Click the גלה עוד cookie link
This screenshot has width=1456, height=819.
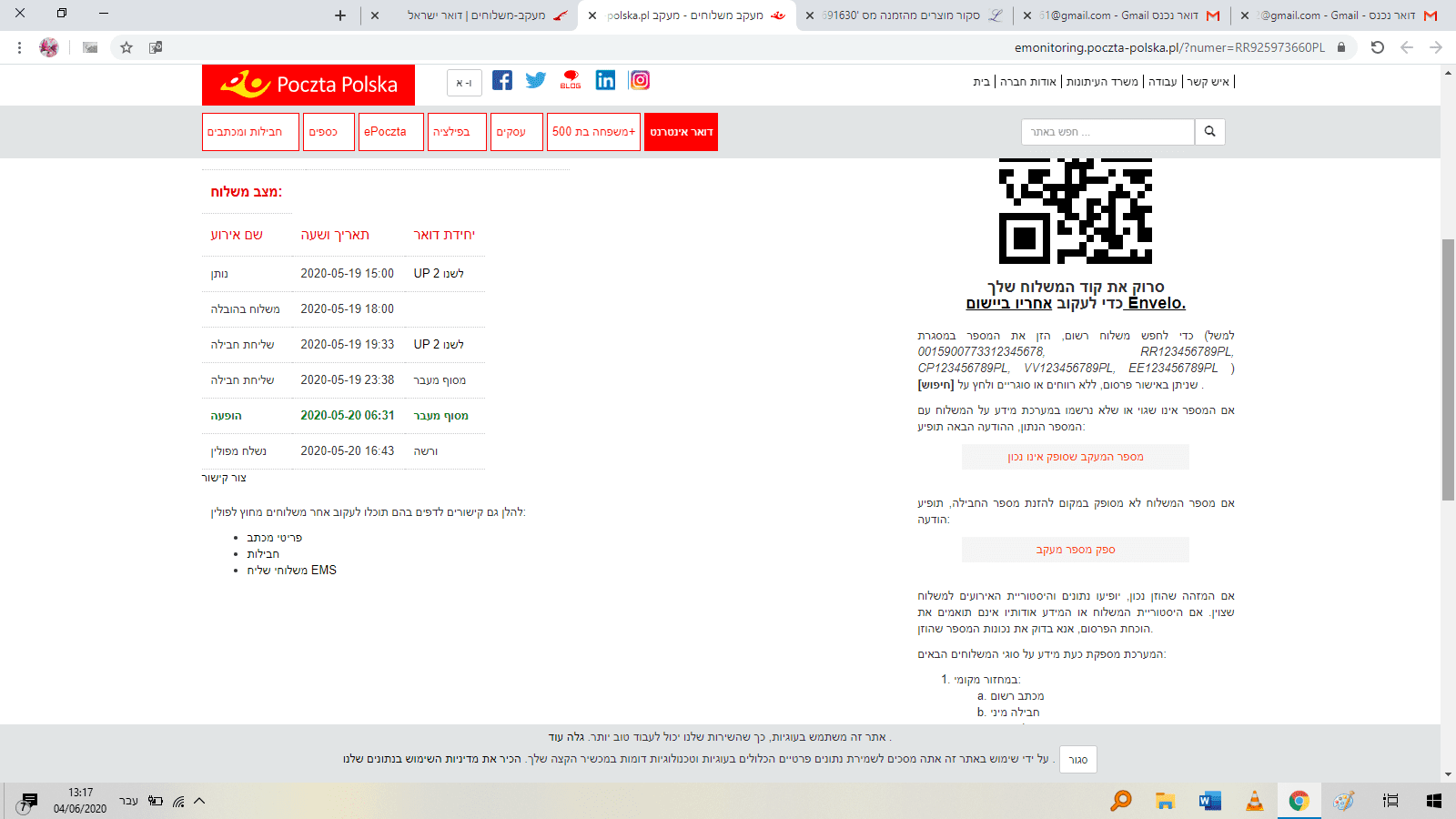(565, 737)
